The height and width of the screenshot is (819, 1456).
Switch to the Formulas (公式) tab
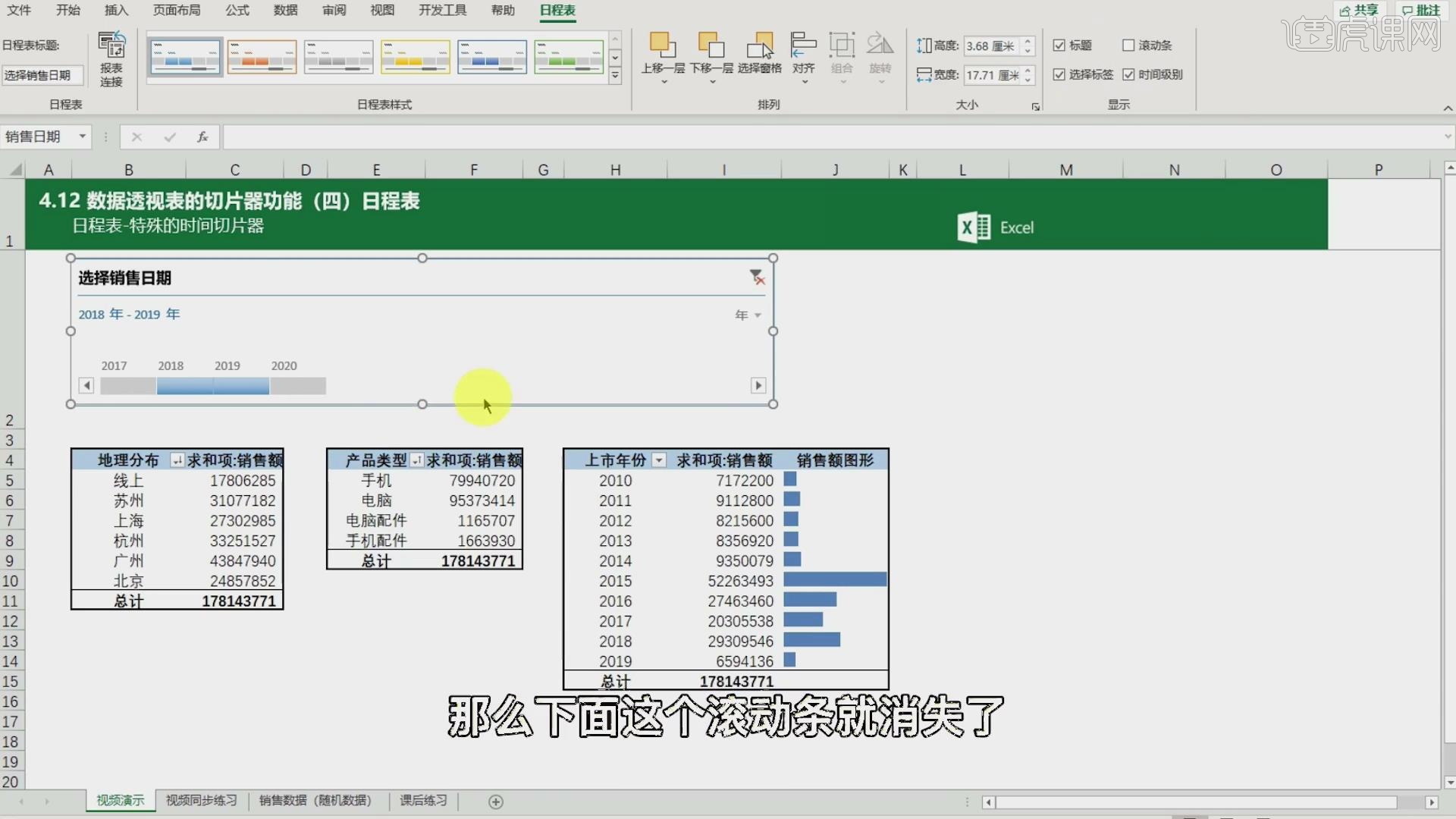237,10
